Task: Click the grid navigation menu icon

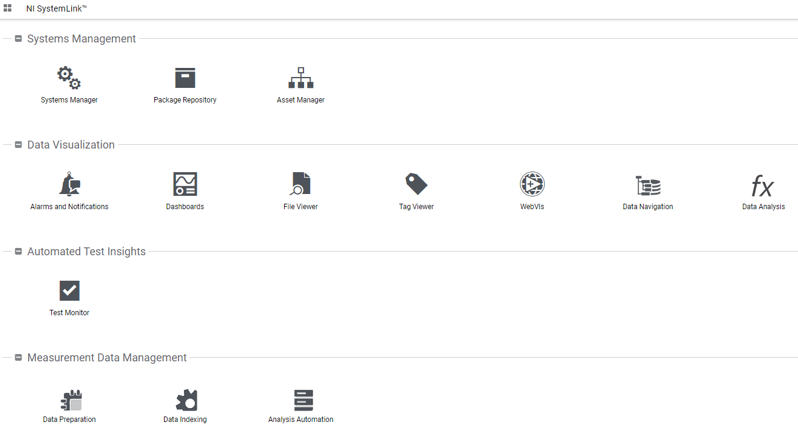Action: 8,8
